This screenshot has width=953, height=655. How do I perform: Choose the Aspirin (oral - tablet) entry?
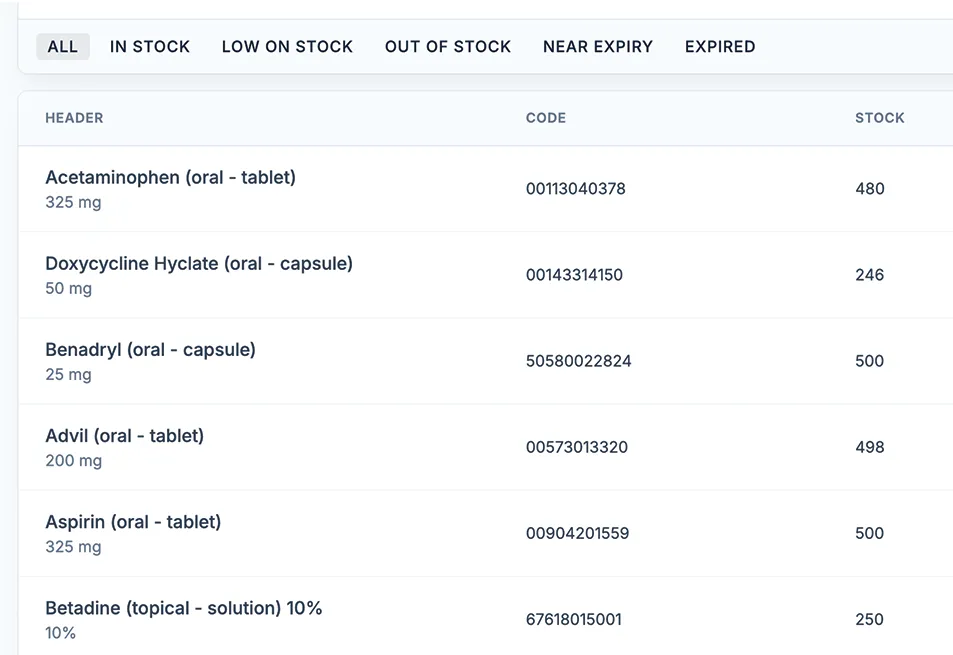133,522
